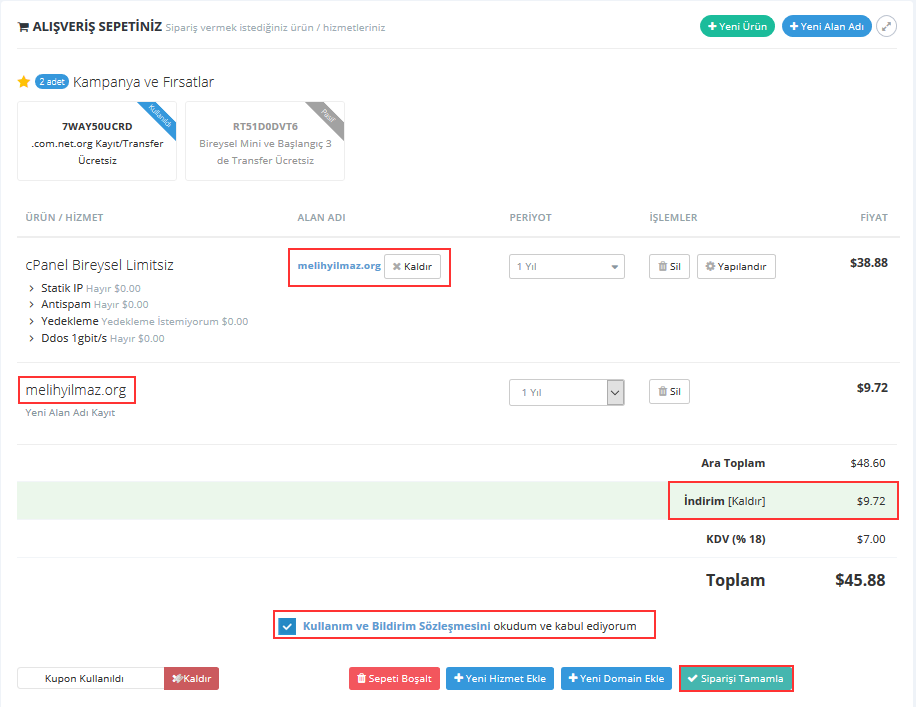
Task: Open the melihyilmaz.org domain link
Action: pos(339,266)
